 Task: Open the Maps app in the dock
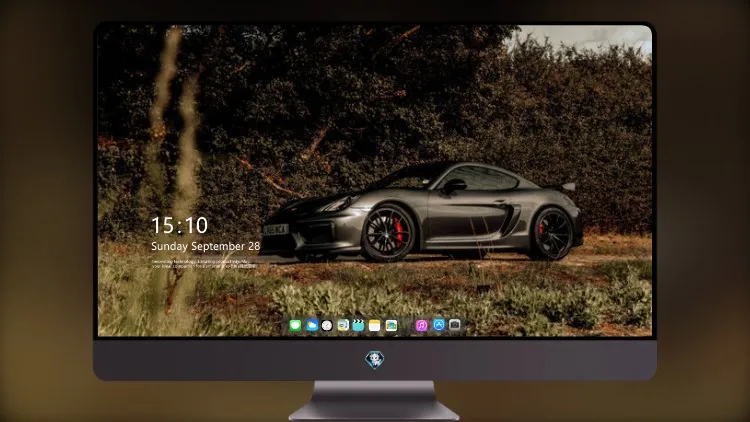[x=343, y=326]
